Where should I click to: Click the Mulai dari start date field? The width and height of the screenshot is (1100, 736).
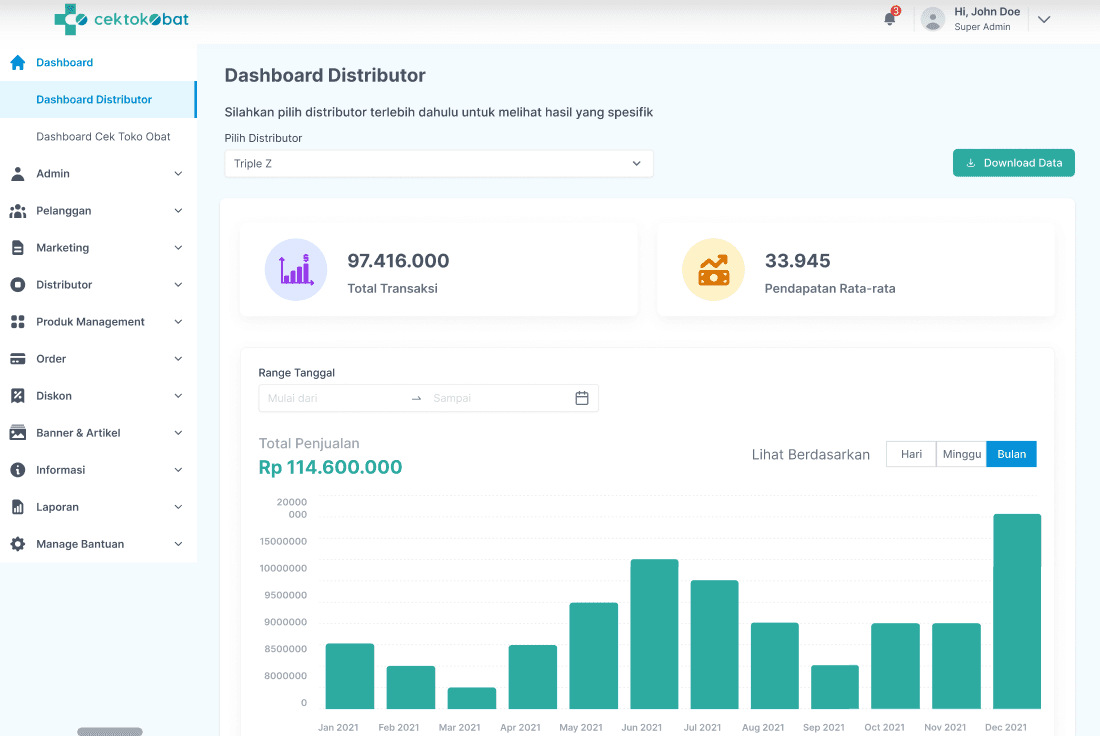tap(333, 398)
